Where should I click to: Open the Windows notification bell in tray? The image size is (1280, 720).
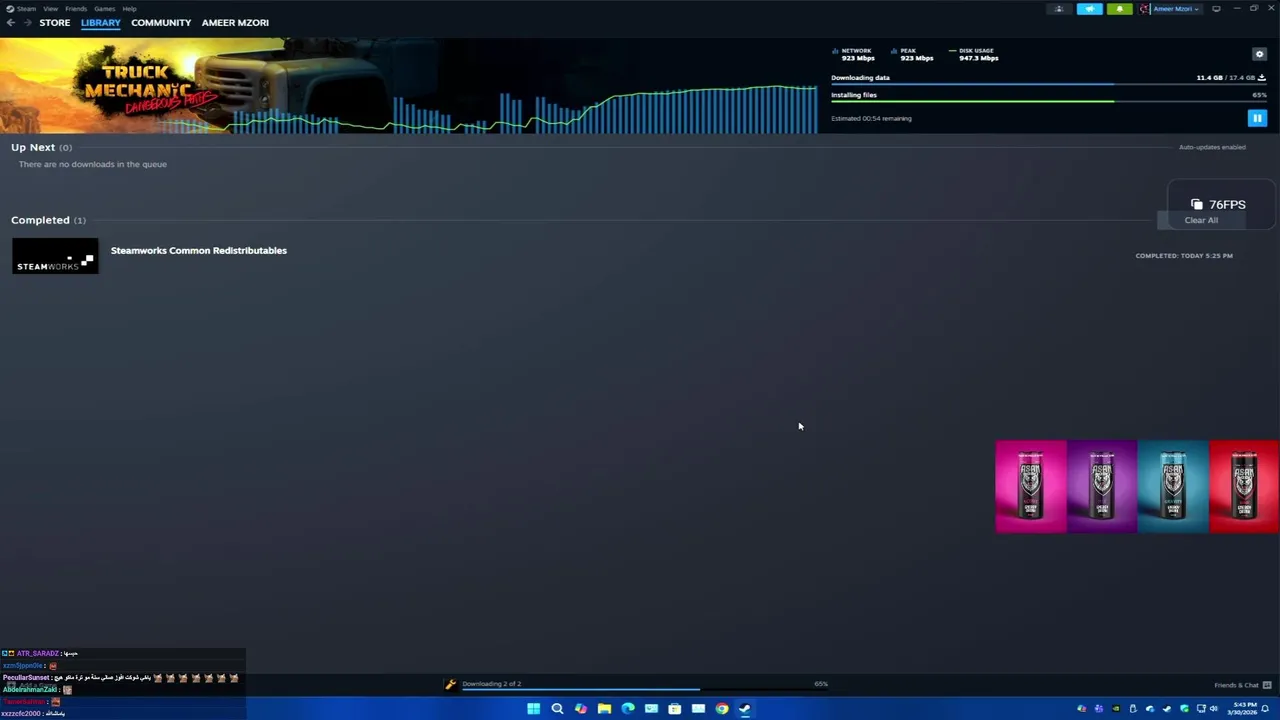point(1266,709)
